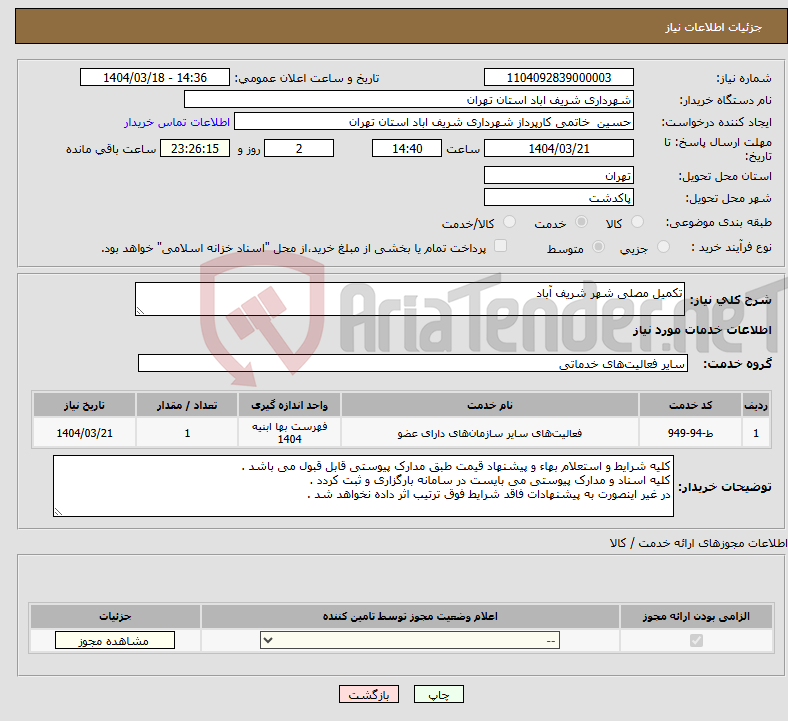Viewport: 788px width, 721px height.
Task: Click the delivery province field تهران
Action: point(558,175)
